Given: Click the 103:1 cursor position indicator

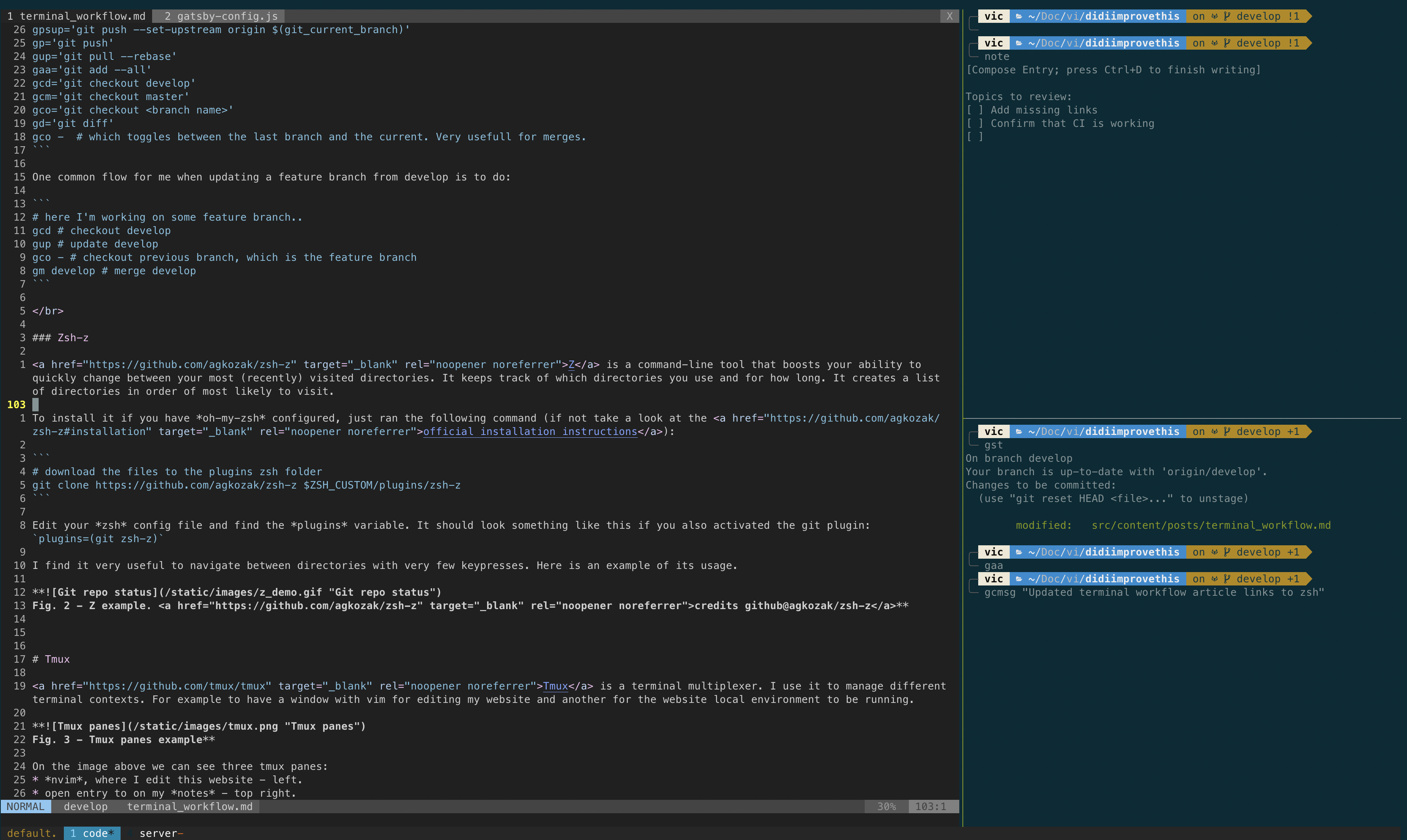Looking at the screenshot, I should [931, 807].
